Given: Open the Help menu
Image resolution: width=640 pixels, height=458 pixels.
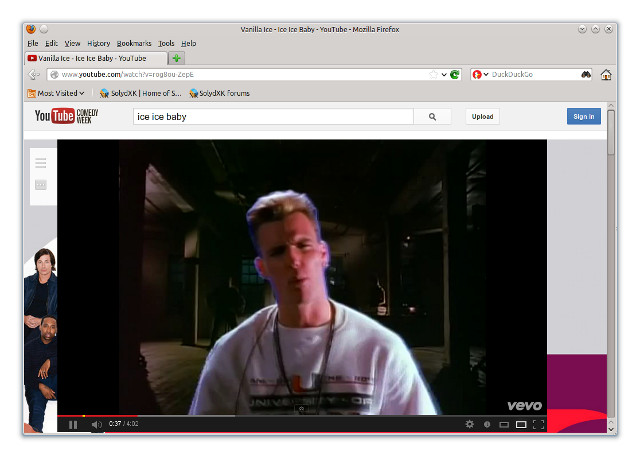Looking at the screenshot, I should 189,43.
